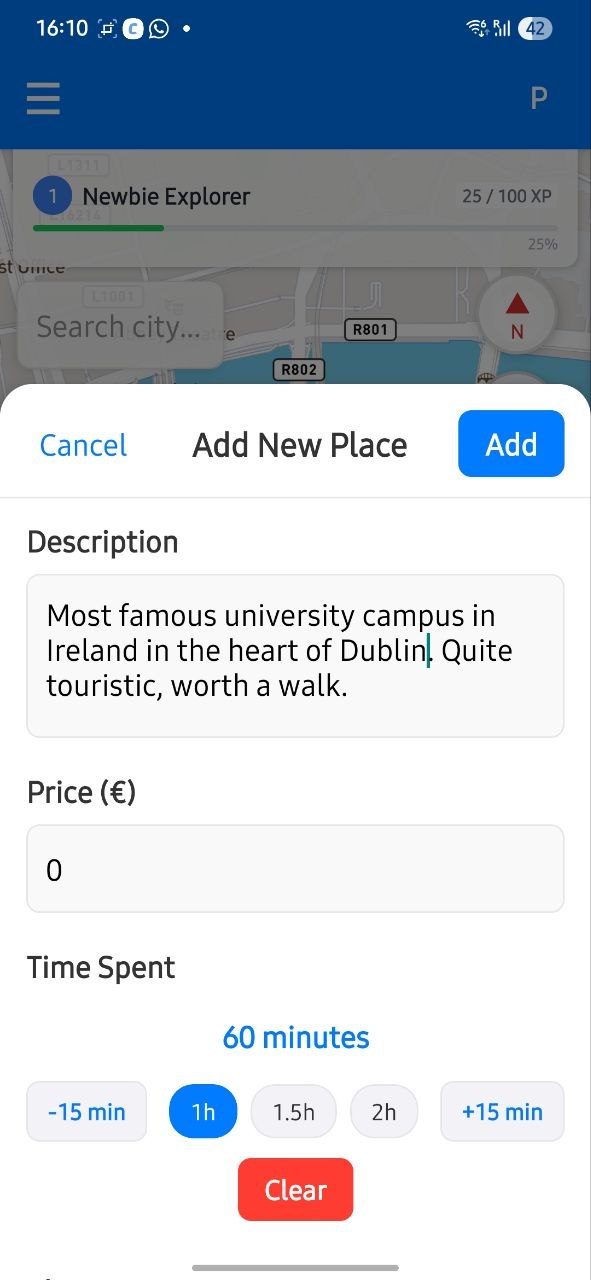The width and height of the screenshot is (591, 1280).
Task: Tap the C notification icon in status bar
Action: [x=132, y=28]
